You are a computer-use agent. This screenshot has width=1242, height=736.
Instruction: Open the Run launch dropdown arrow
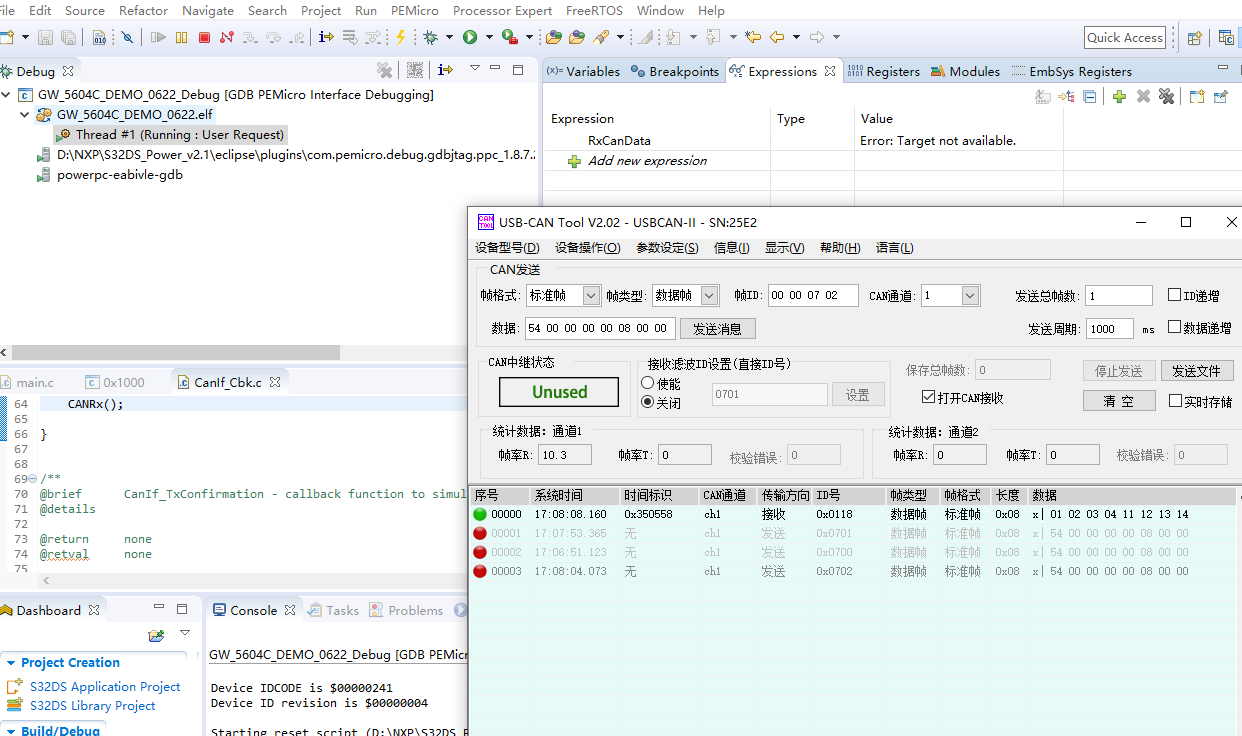tap(489, 37)
